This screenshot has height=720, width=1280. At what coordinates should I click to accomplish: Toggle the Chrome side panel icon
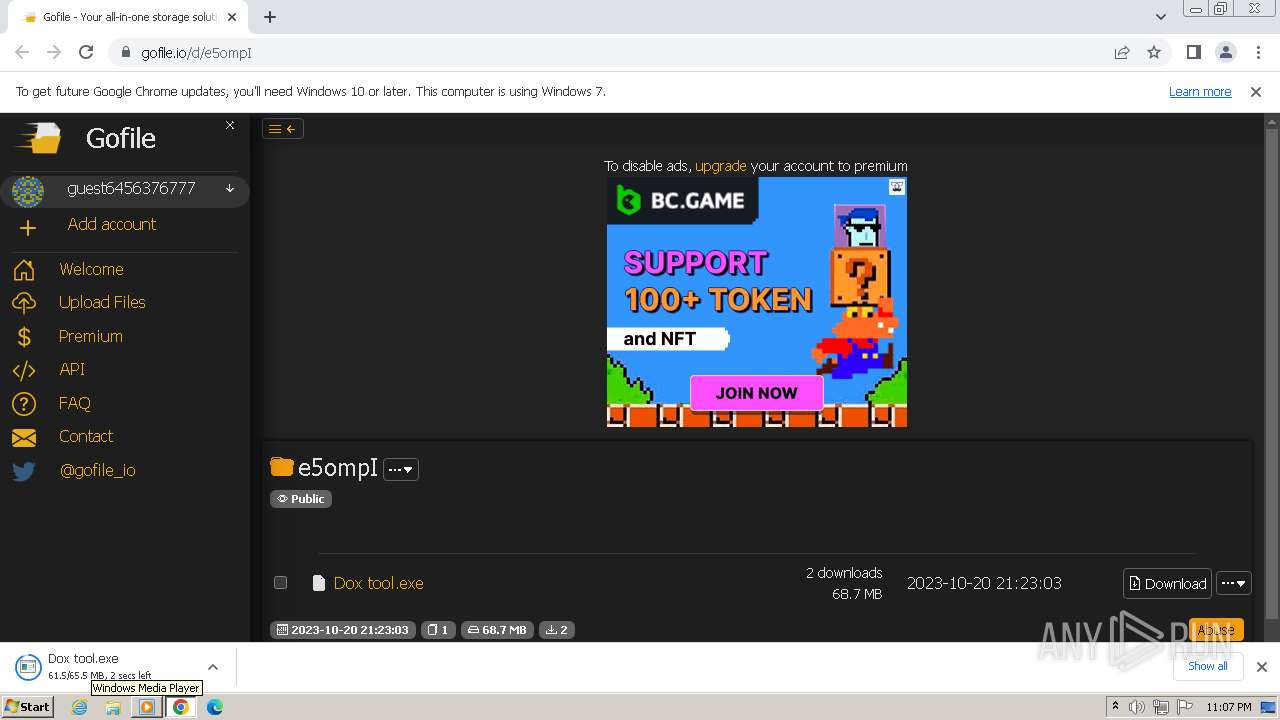[x=1193, y=52]
